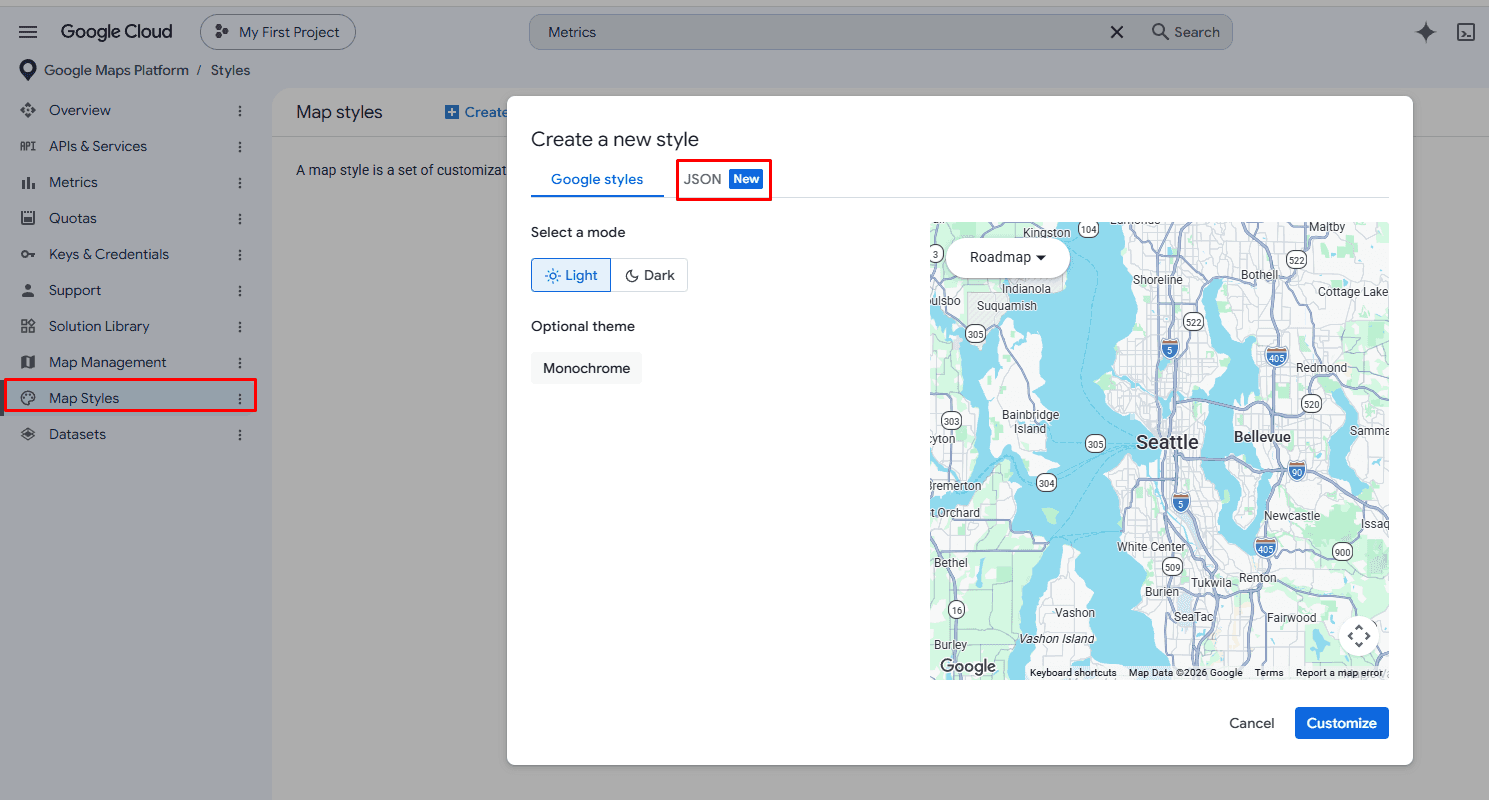Image resolution: width=1489 pixels, height=800 pixels.
Task: Click the Google logo on map preview
Action: [967, 666]
